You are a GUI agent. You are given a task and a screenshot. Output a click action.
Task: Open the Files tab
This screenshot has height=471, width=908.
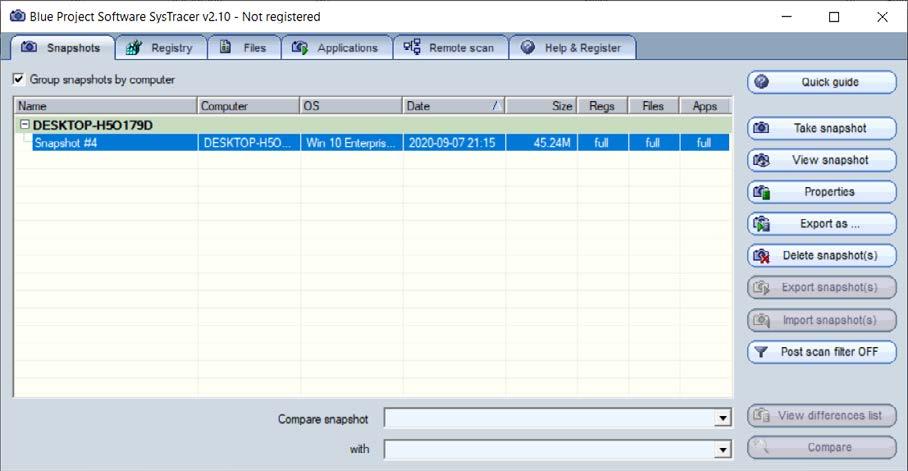point(244,48)
